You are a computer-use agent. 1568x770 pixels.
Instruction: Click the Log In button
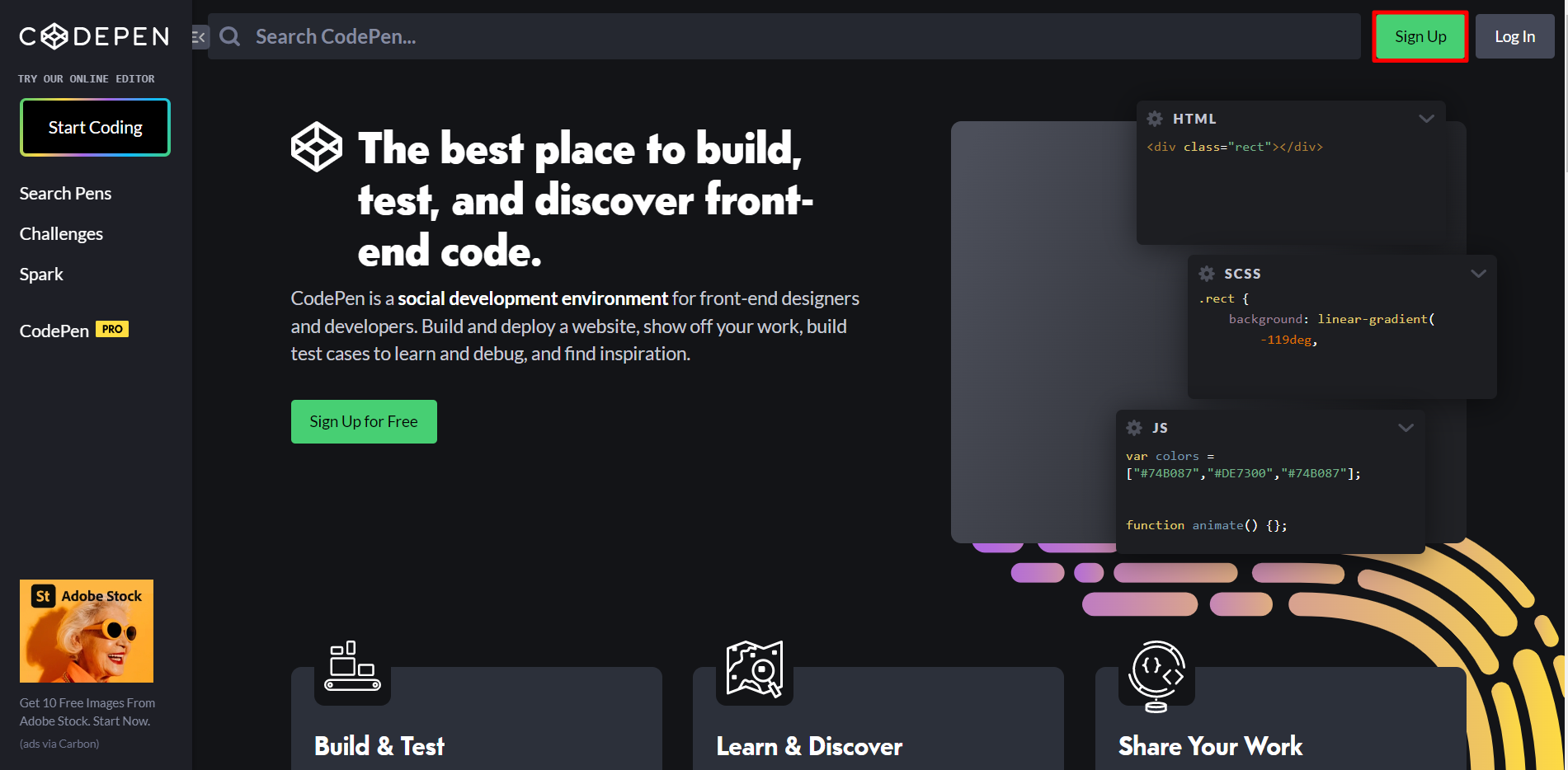coord(1514,36)
